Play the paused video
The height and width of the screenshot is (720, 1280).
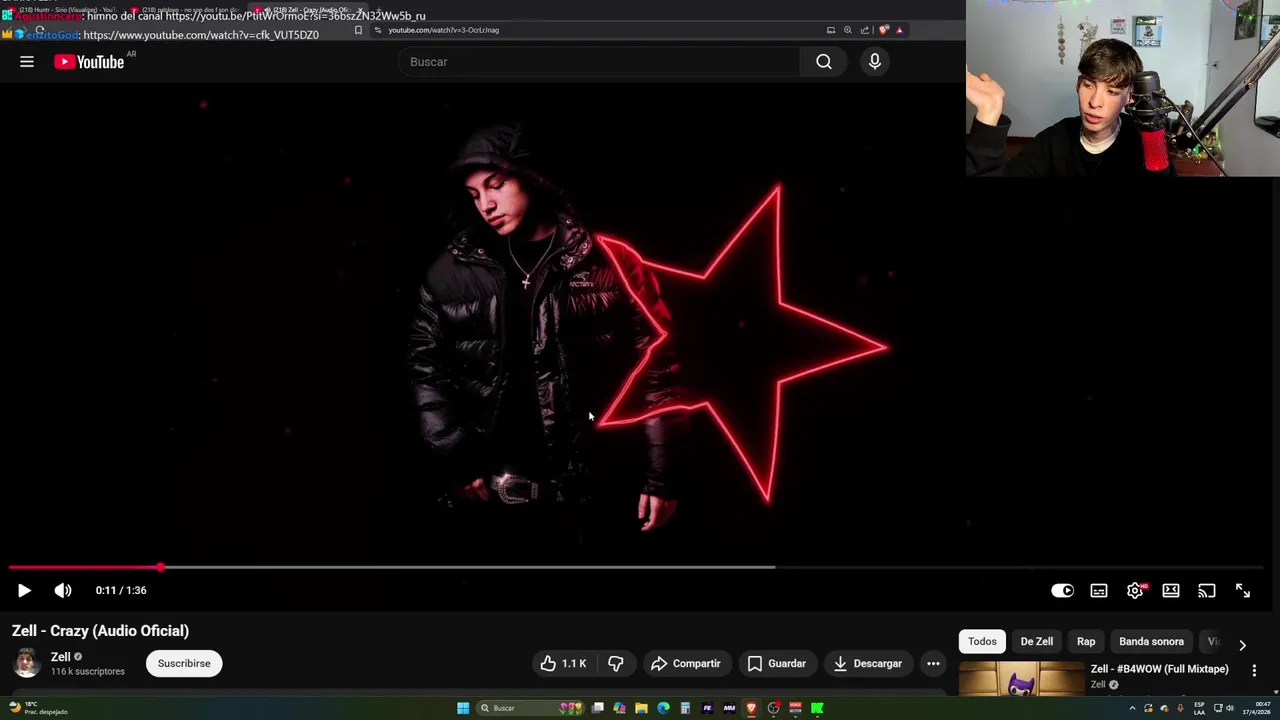click(x=24, y=591)
